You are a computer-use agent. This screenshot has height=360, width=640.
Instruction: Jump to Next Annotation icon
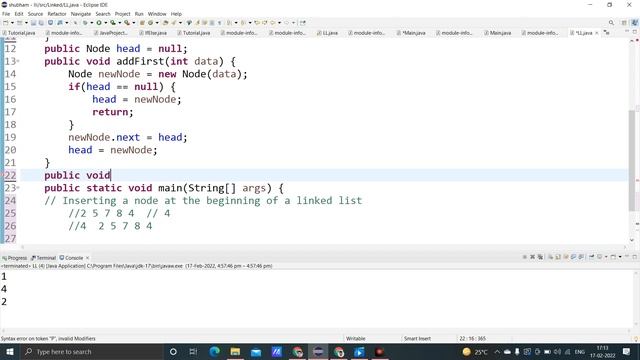(x=229, y=23)
